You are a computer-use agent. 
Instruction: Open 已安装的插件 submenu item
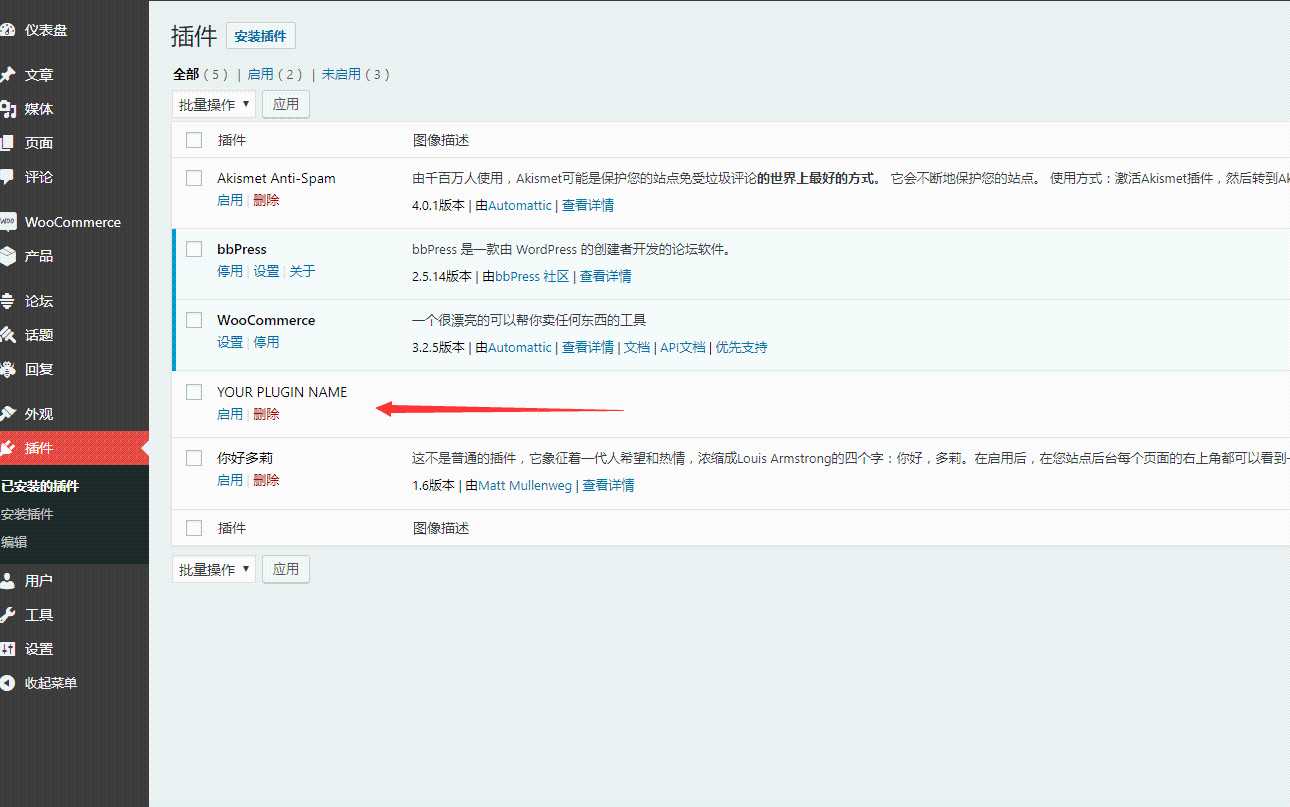pyautogui.click(x=40, y=486)
